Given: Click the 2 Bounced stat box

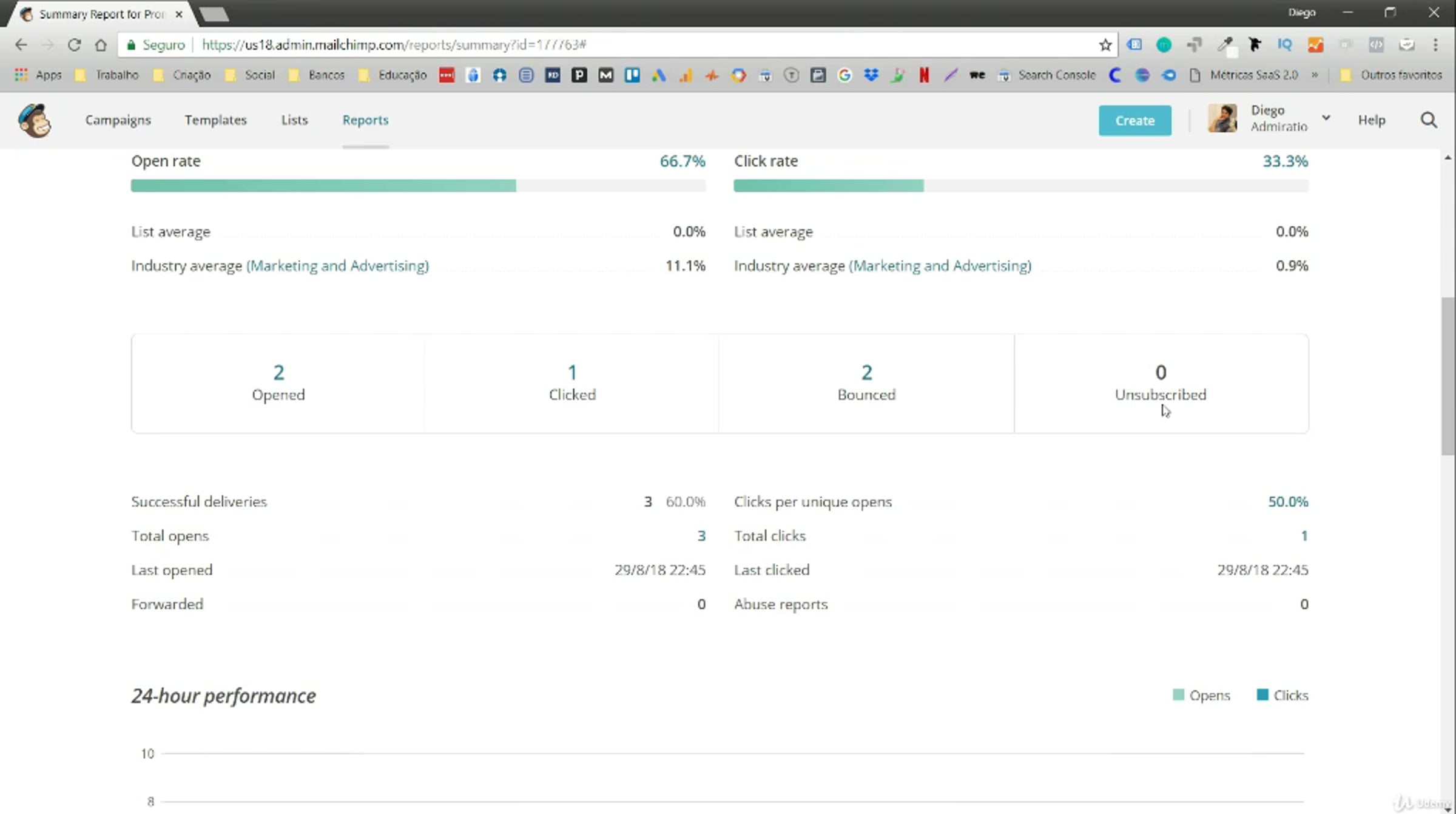Looking at the screenshot, I should (866, 383).
